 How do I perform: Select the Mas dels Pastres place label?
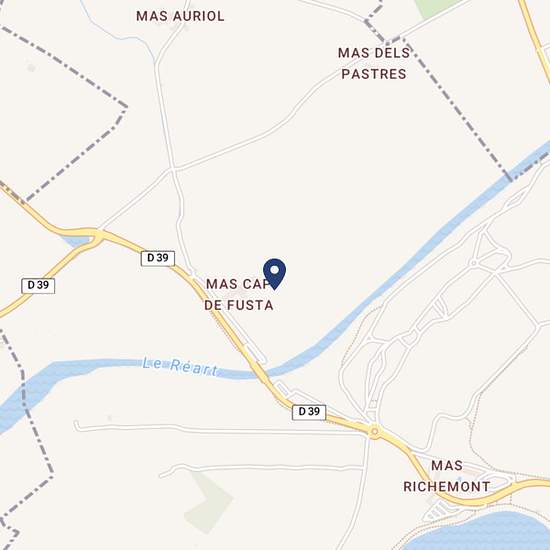click(374, 63)
